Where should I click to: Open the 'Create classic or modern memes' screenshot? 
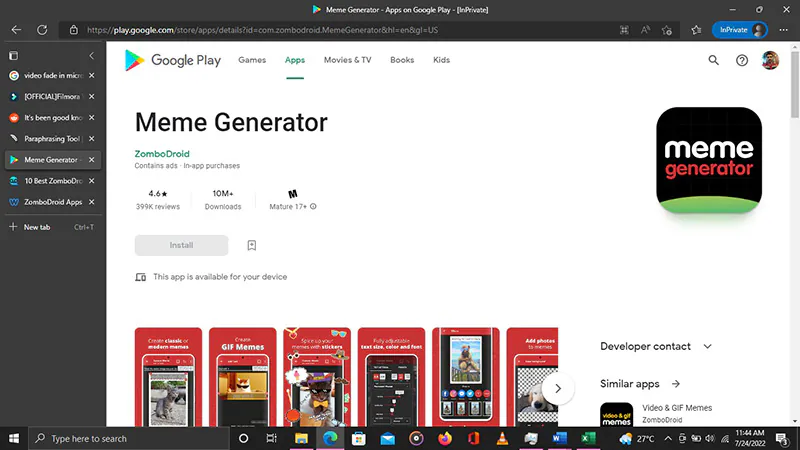[168, 377]
